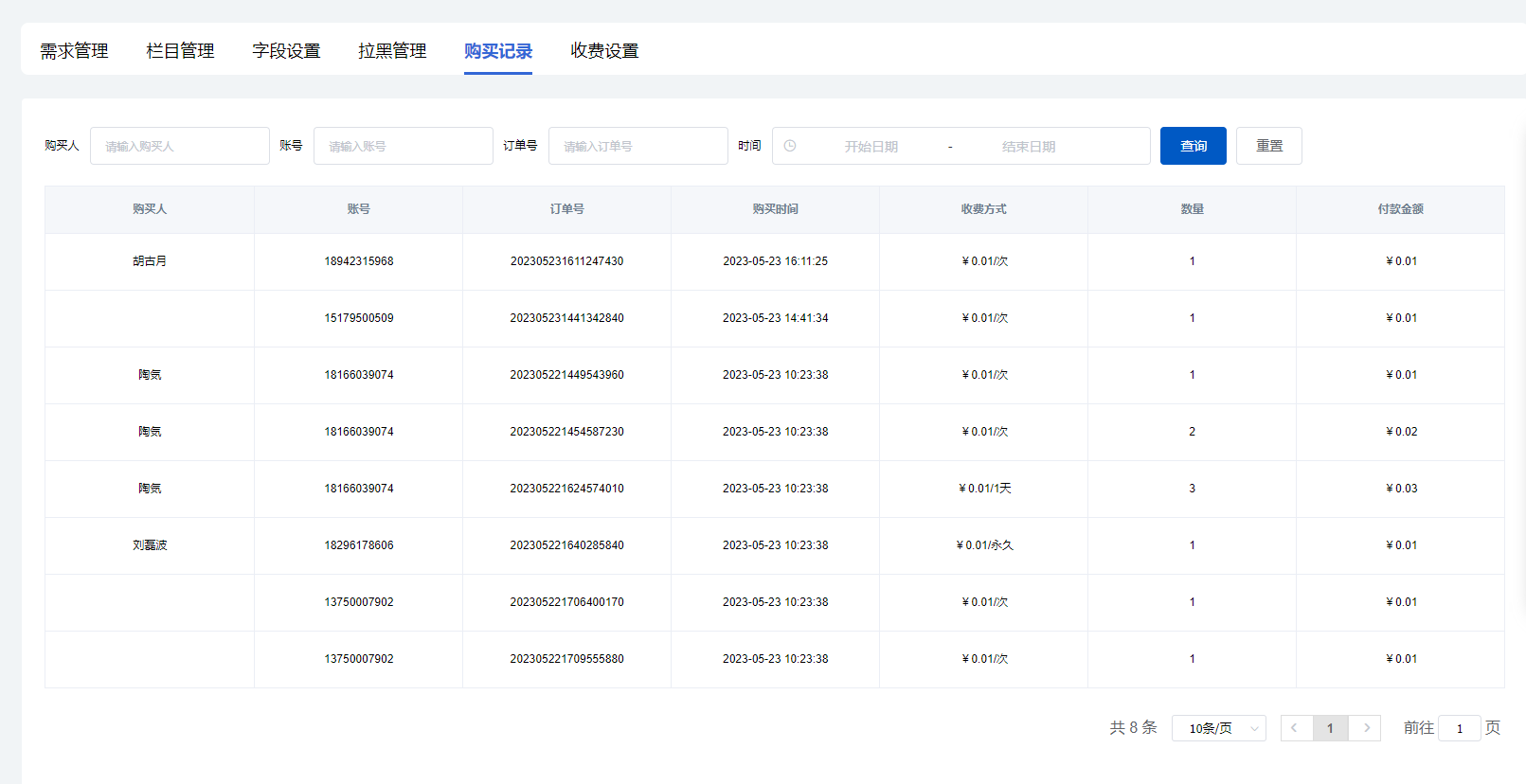Select the 购买记录 tab
The height and width of the screenshot is (784, 1526).
click(498, 51)
